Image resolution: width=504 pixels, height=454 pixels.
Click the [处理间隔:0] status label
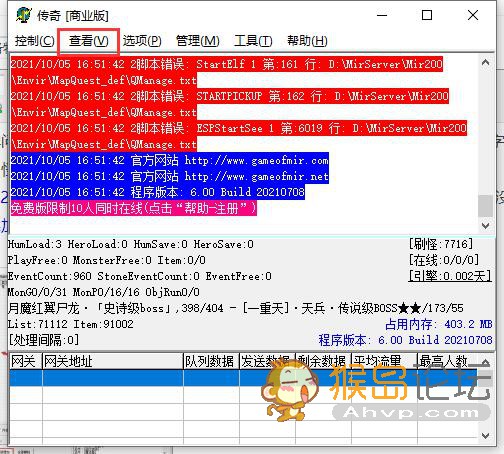coord(44,340)
